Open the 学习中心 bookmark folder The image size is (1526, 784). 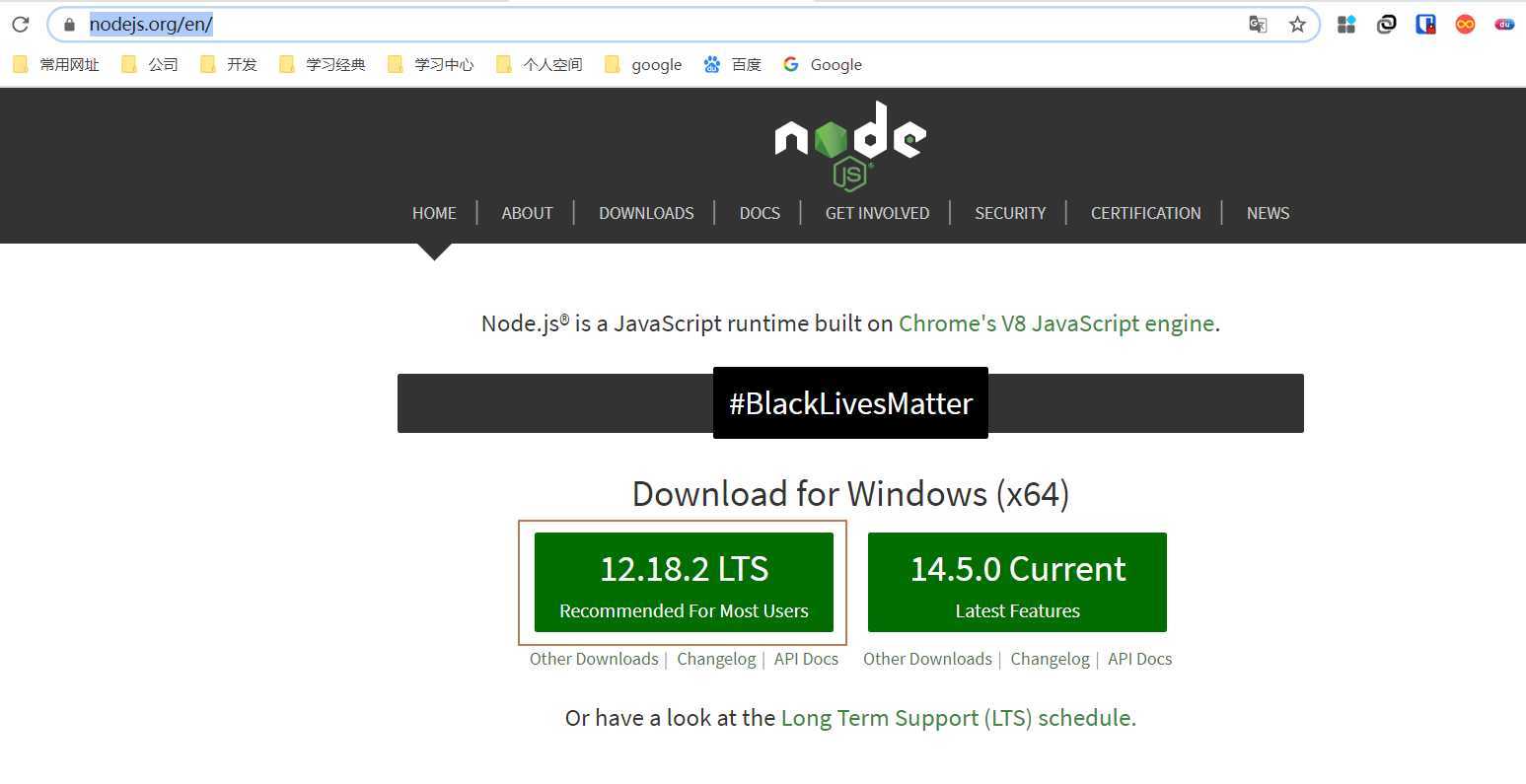click(431, 64)
